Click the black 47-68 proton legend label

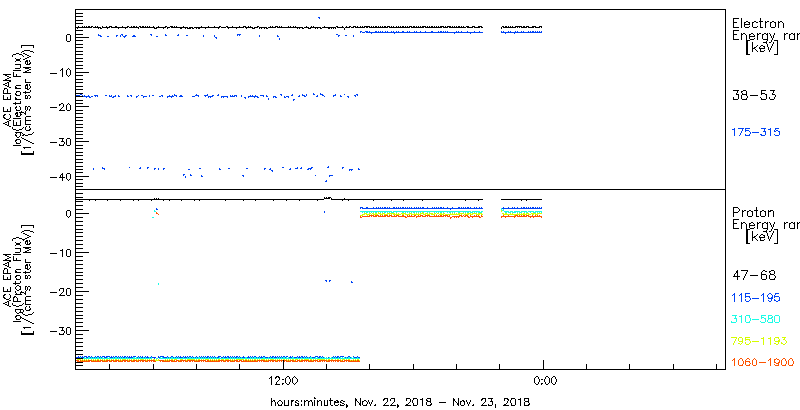[754, 276]
